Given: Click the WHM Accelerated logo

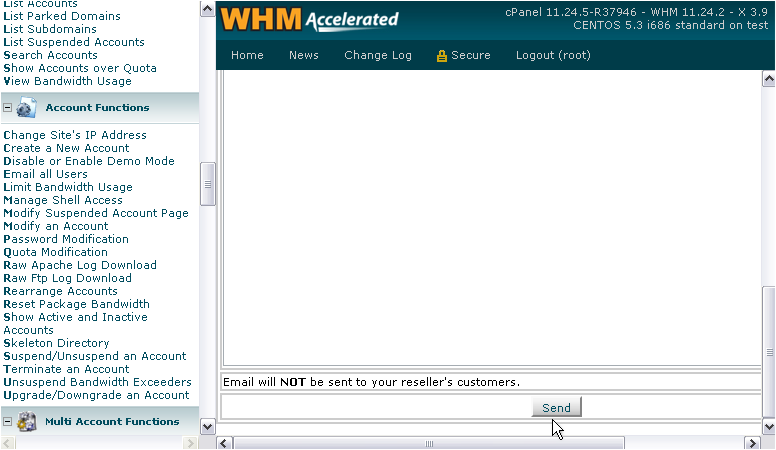Looking at the screenshot, I should (309, 19).
